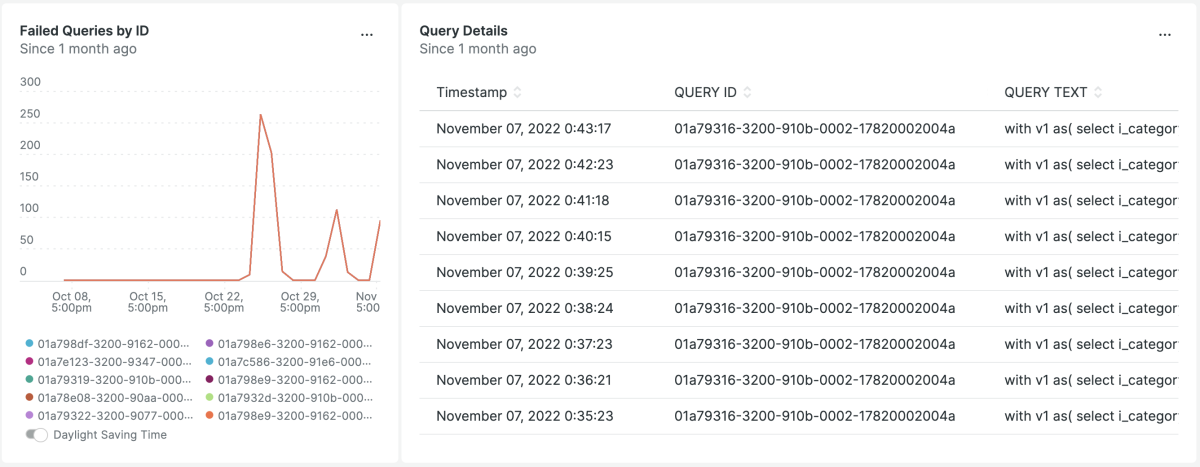Open the Query Details ellipsis menu
The height and width of the screenshot is (467, 1200).
1164,34
